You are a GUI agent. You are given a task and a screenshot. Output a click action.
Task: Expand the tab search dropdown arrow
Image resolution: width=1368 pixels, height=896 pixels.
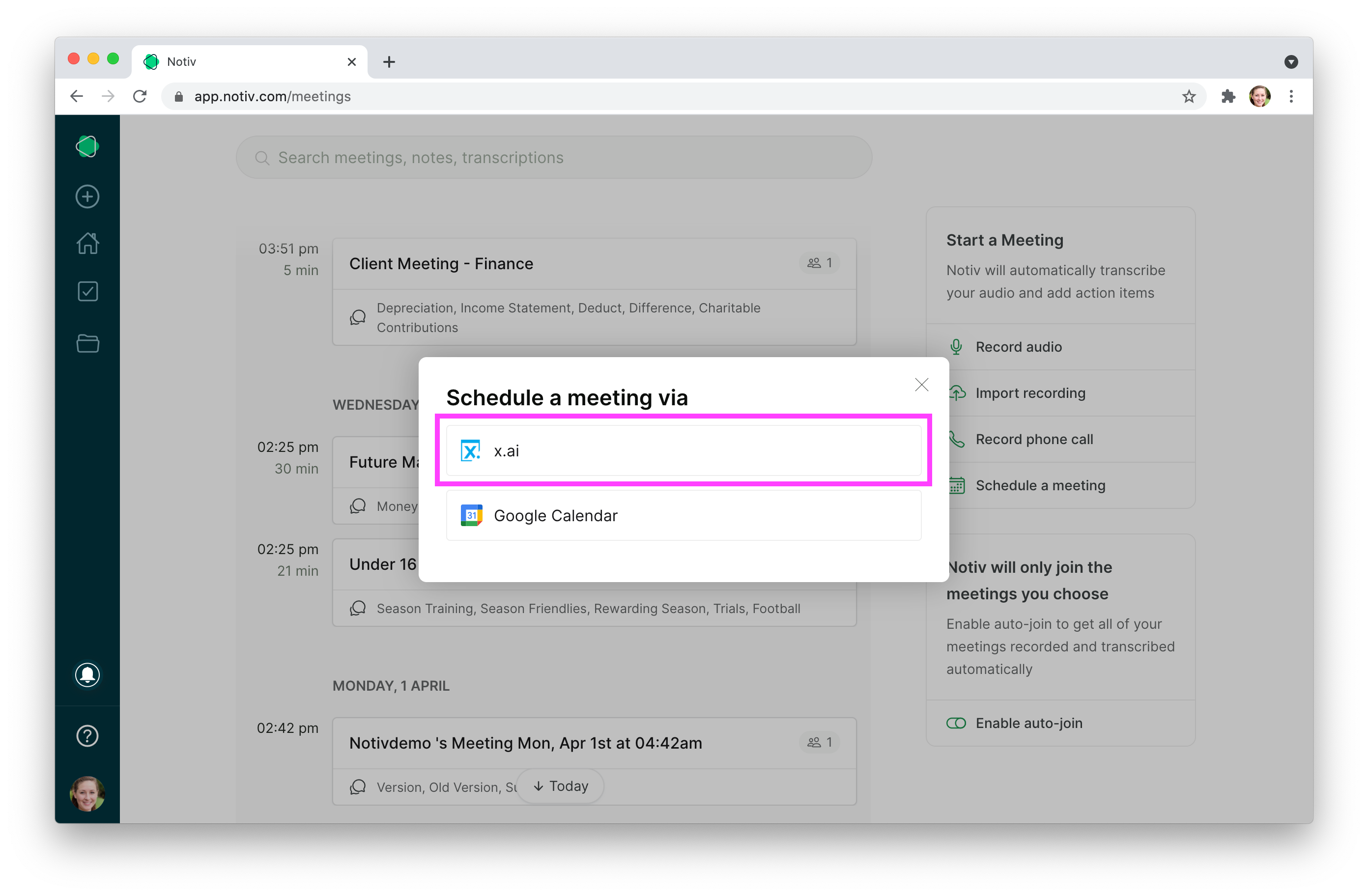pyautogui.click(x=1291, y=62)
